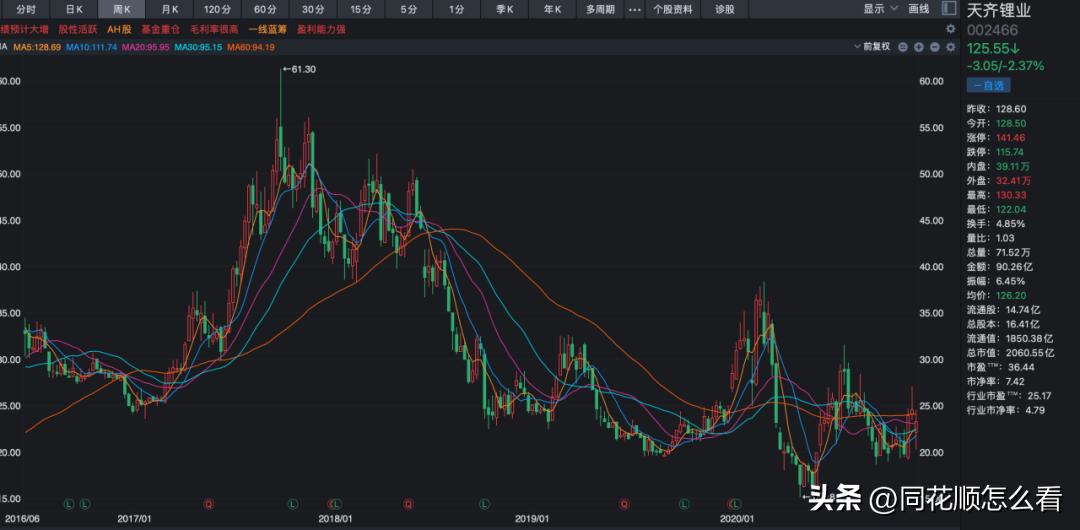1080x530 pixels.
Task: Click the 61.30 peak price label
Action: 299,70
